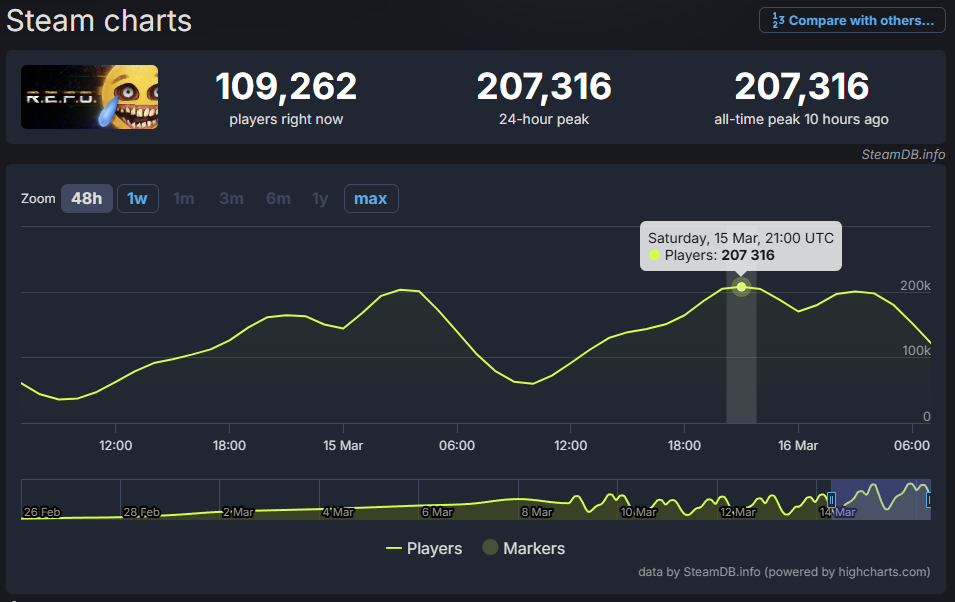Click the 2 Mar navigator date label
The height and width of the screenshot is (602, 955).
tap(238, 512)
